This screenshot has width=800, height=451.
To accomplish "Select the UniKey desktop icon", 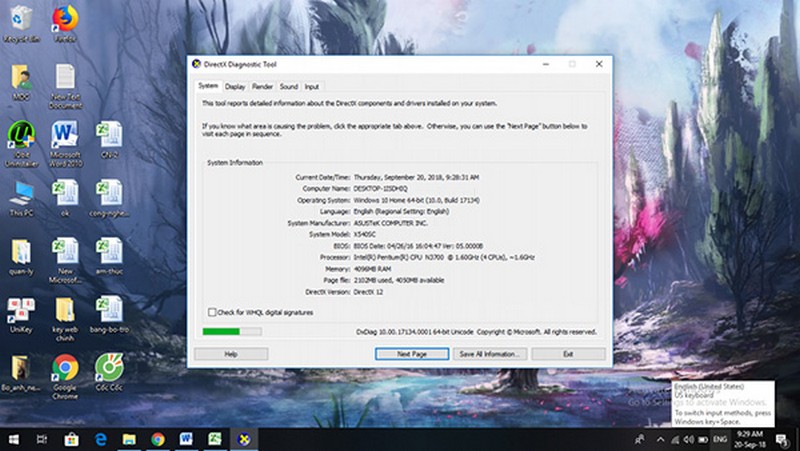I will pos(19,312).
